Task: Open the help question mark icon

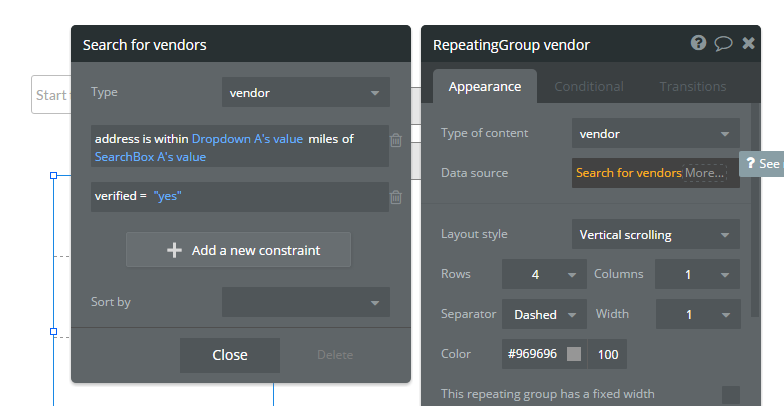Action: 699,43
